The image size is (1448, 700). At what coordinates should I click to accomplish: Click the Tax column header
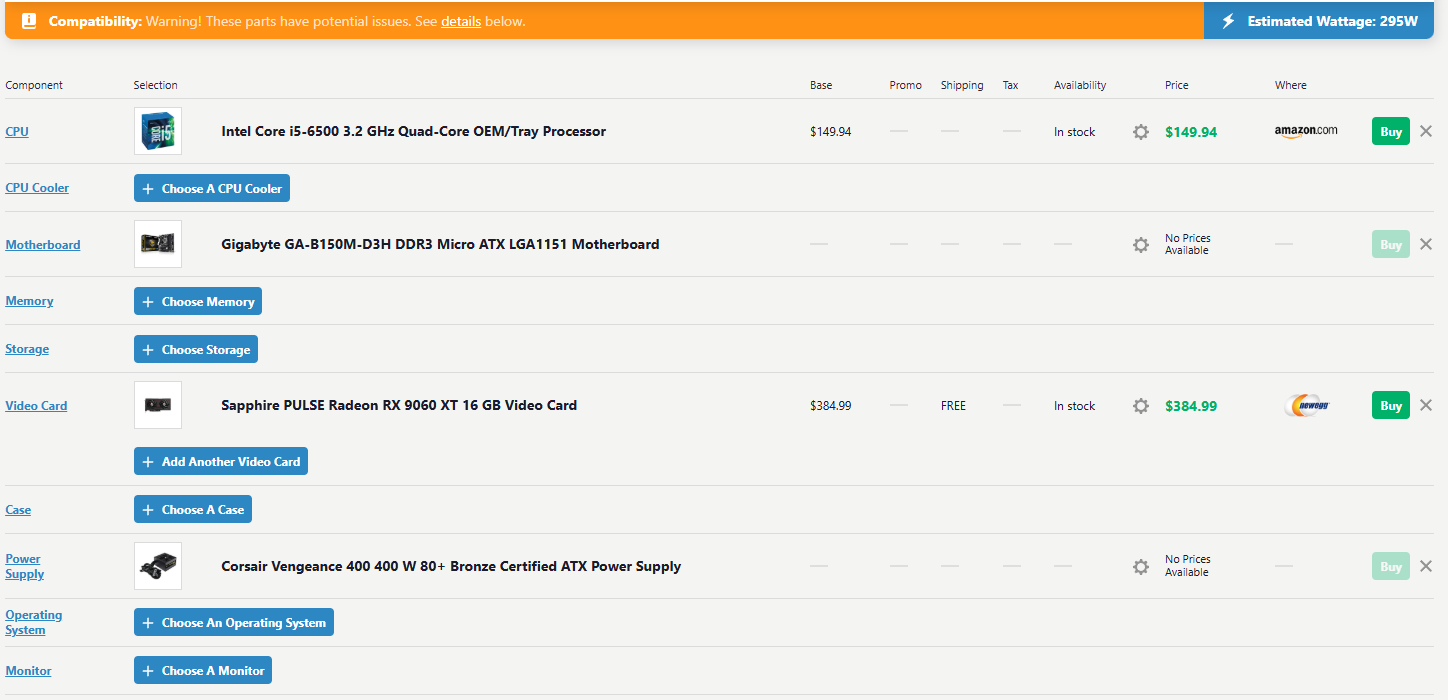[x=1011, y=85]
